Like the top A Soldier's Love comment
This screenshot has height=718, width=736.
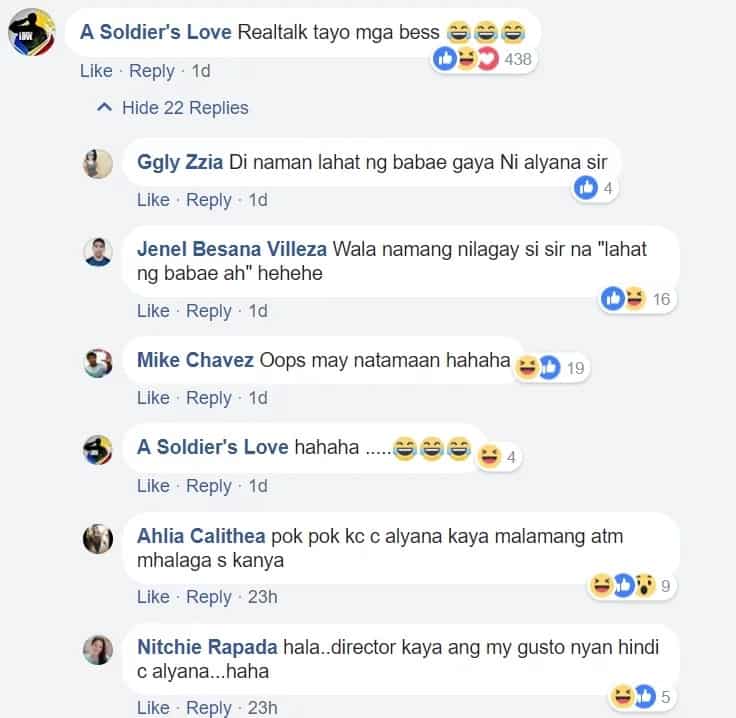(x=96, y=71)
